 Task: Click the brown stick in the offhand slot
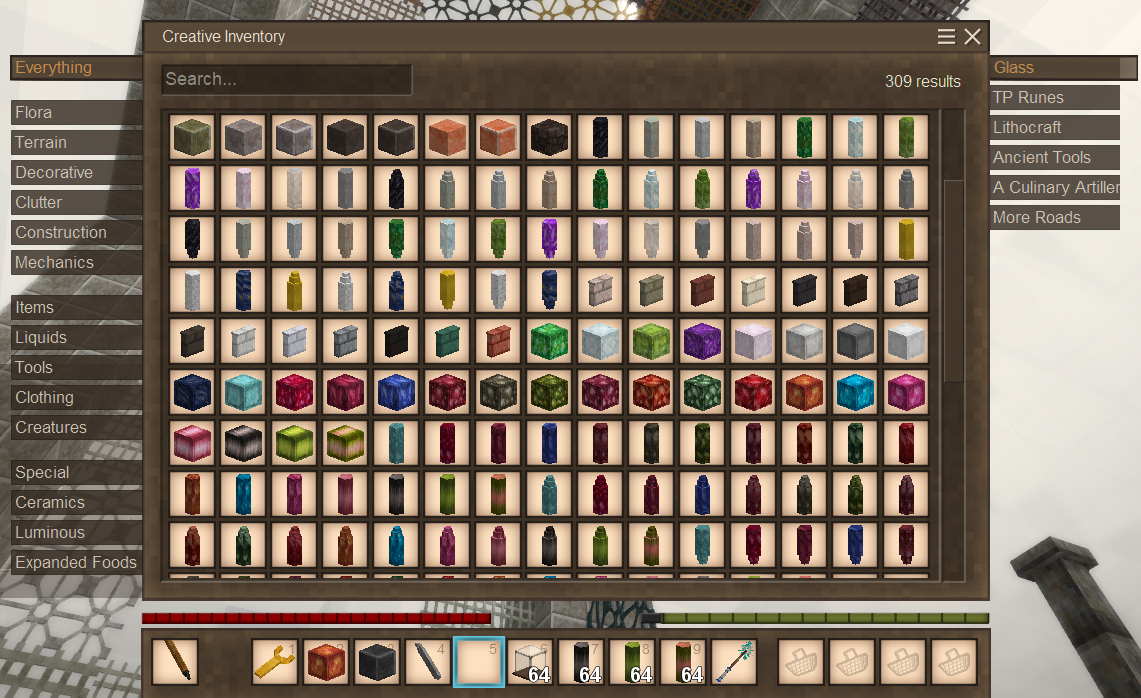175,662
